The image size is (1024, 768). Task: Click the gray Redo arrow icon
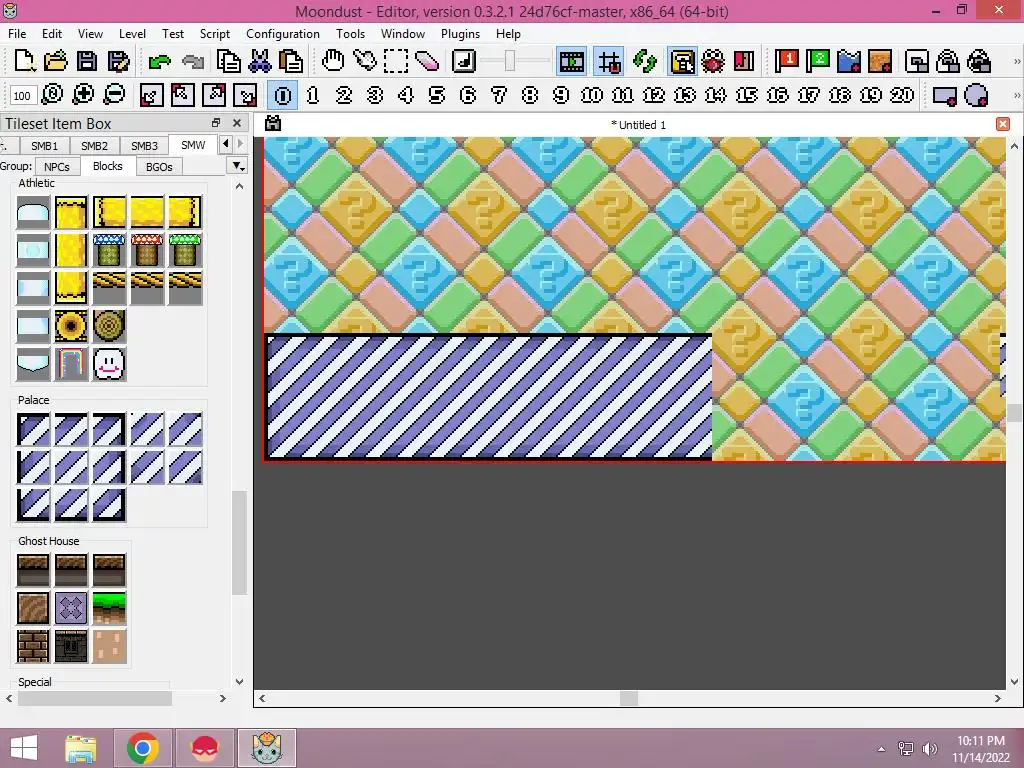pos(193,61)
